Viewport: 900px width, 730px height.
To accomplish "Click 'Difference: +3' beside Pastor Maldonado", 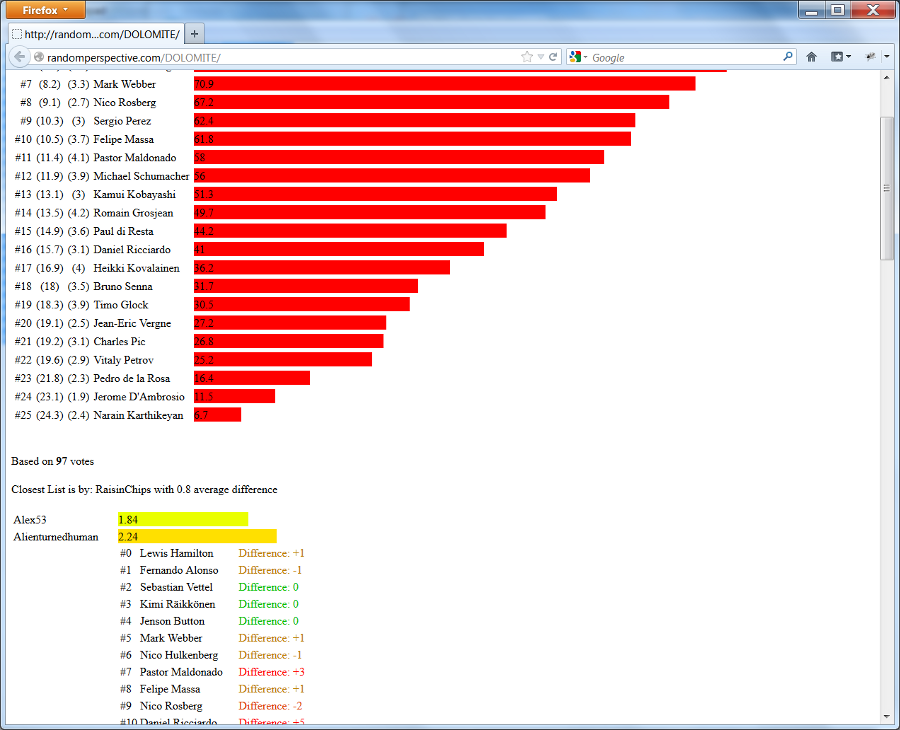I will coord(271,672).
